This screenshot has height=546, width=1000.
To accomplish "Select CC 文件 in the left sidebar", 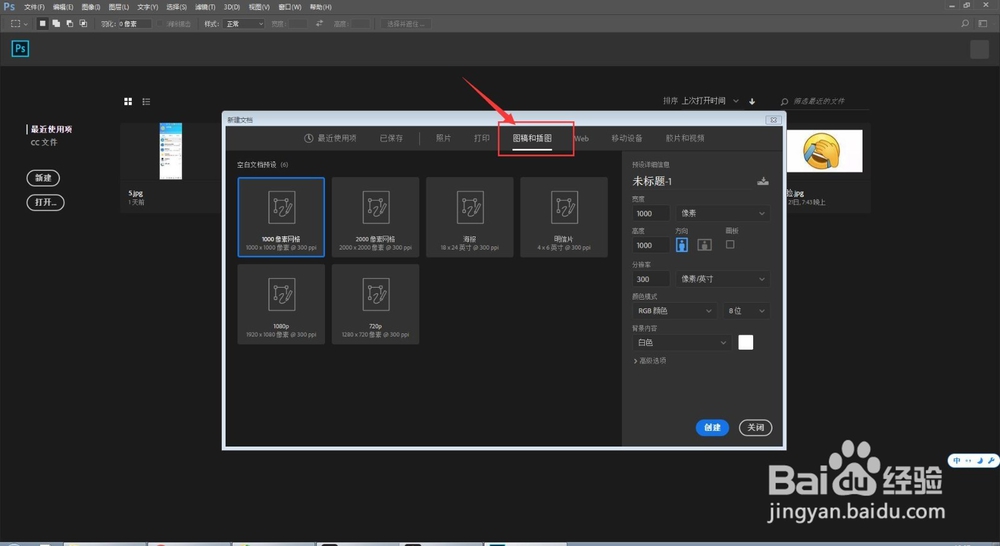I will [x=44, y=142].
